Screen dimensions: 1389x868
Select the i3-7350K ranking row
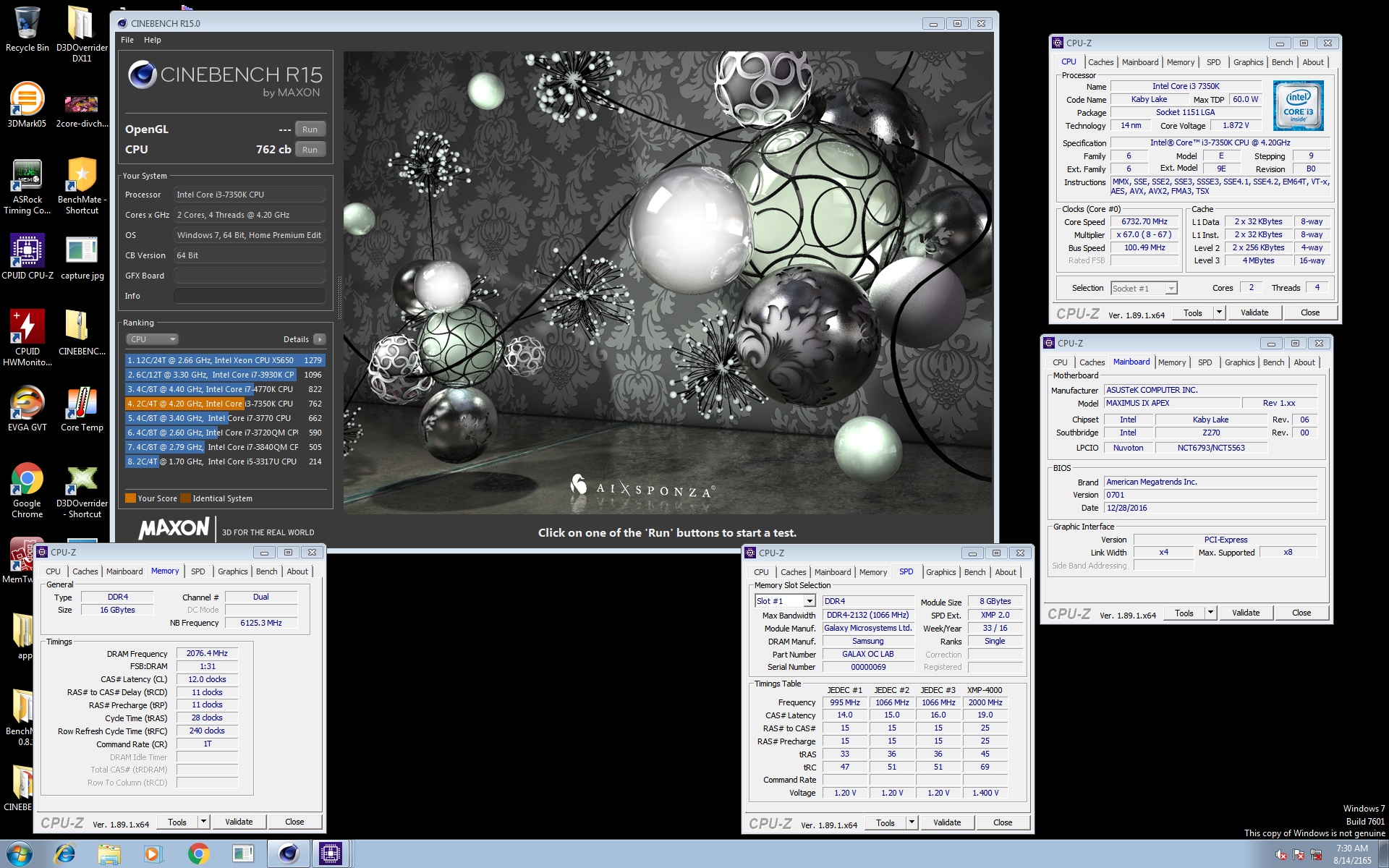[224, 404]
